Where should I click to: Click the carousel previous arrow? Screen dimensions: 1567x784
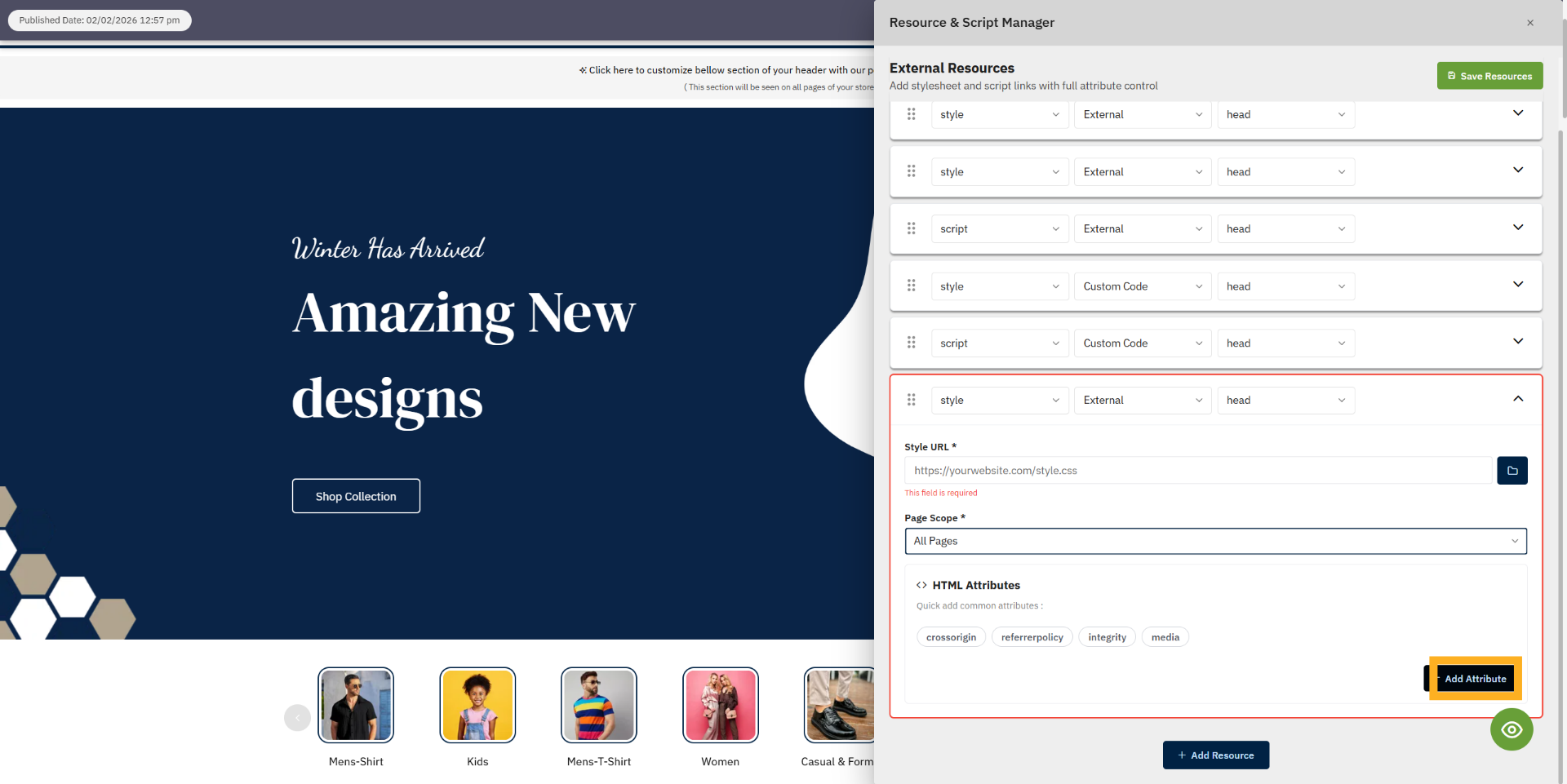click(297, 717)
